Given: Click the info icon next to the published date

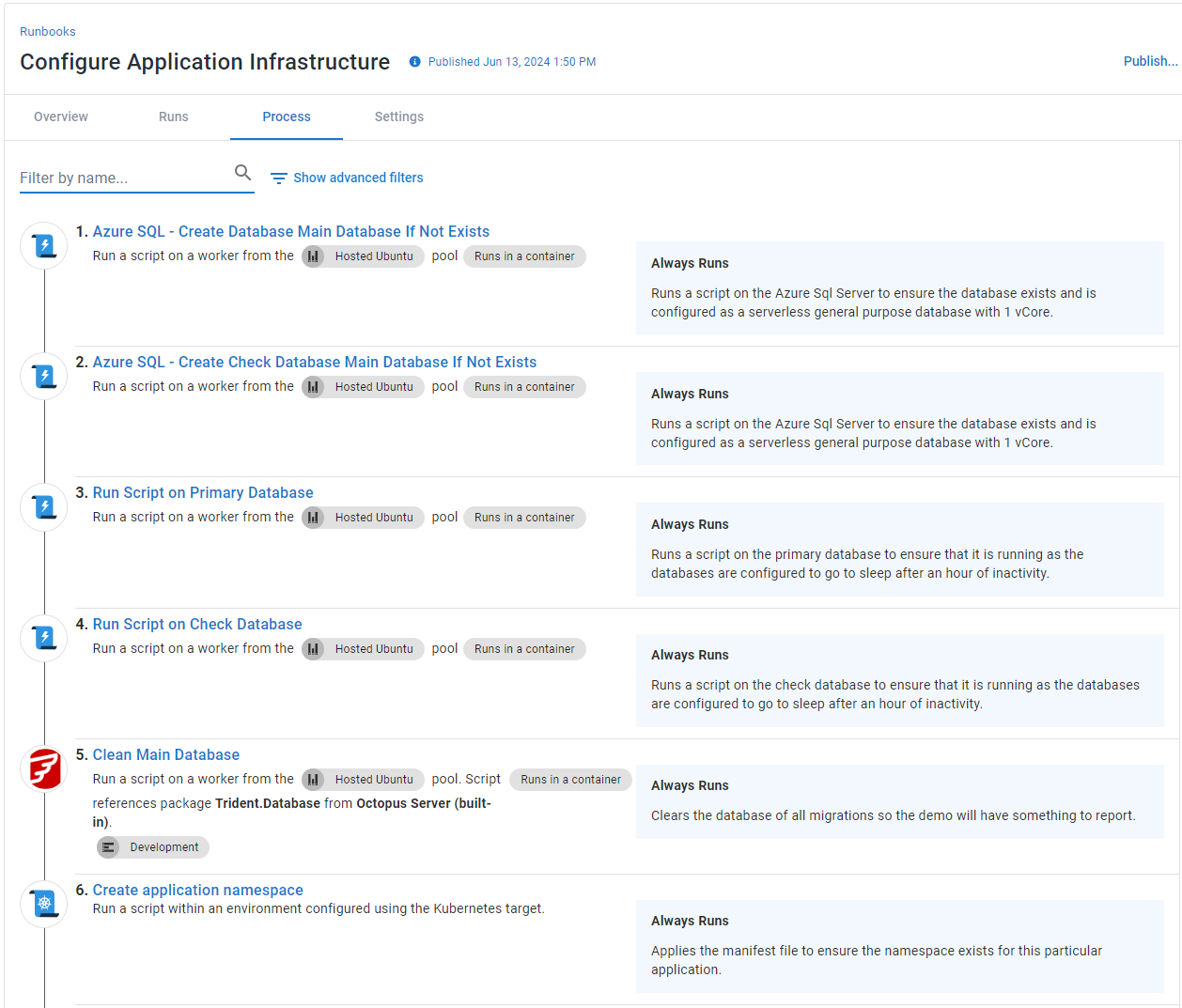Looking at the screenshot, I should click(x=414, y=61).
